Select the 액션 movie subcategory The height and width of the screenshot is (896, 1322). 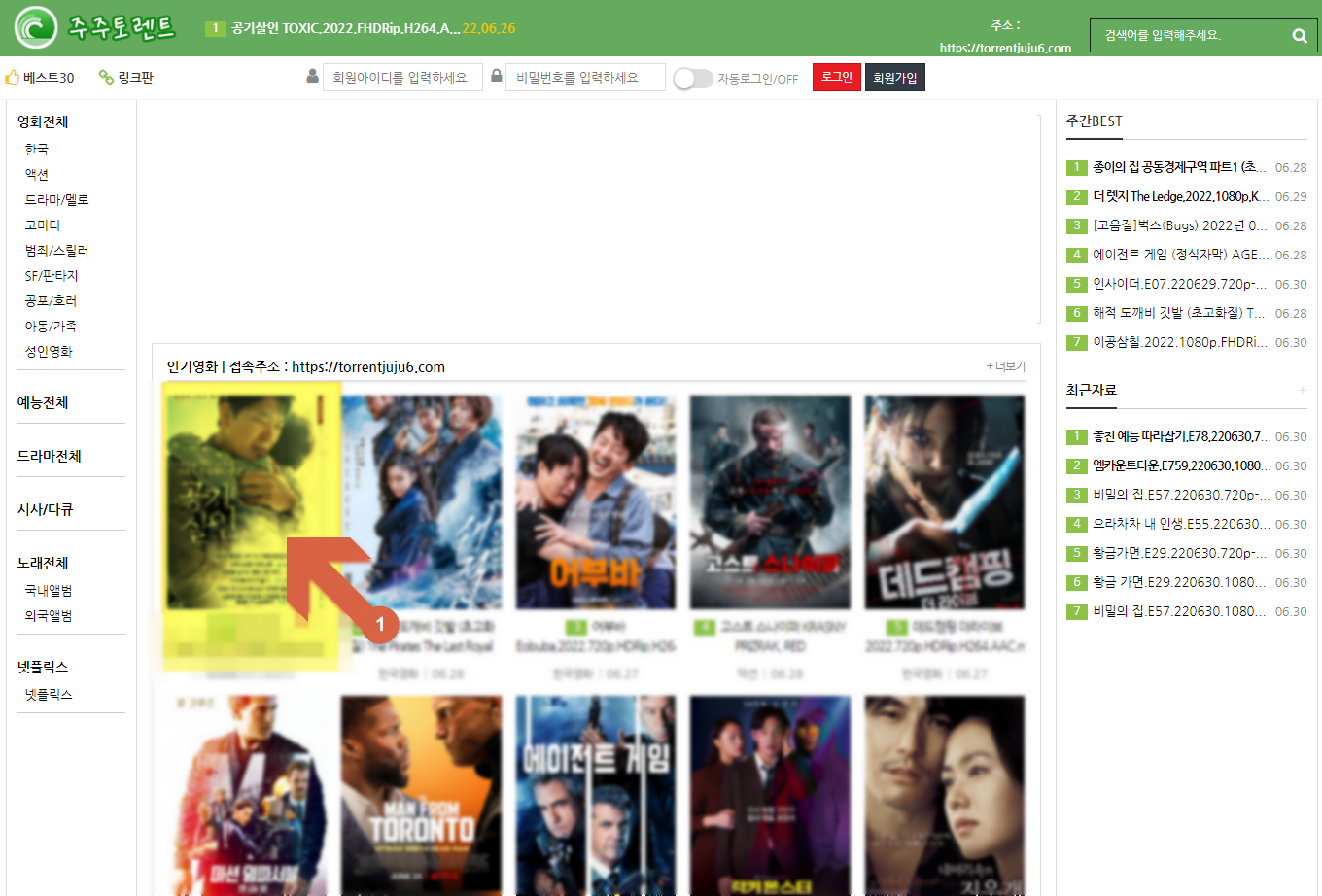(37, 174)
